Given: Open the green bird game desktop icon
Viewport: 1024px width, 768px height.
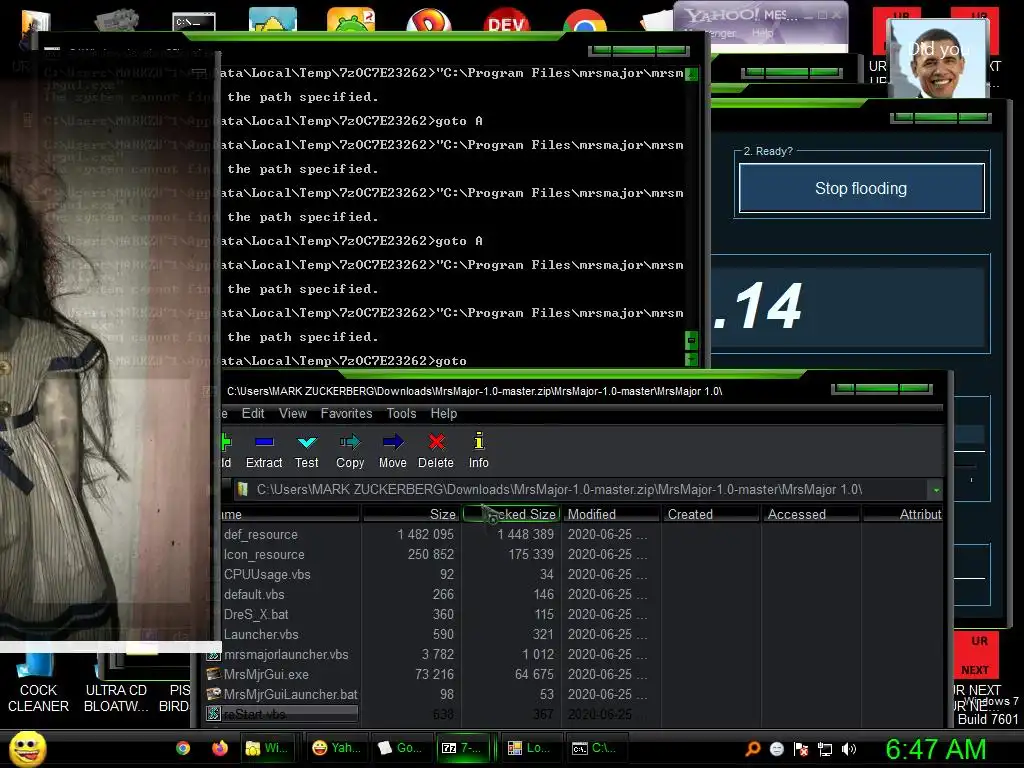Looking at the screenshot, I should pyautogui.click(x=351, y=20).
